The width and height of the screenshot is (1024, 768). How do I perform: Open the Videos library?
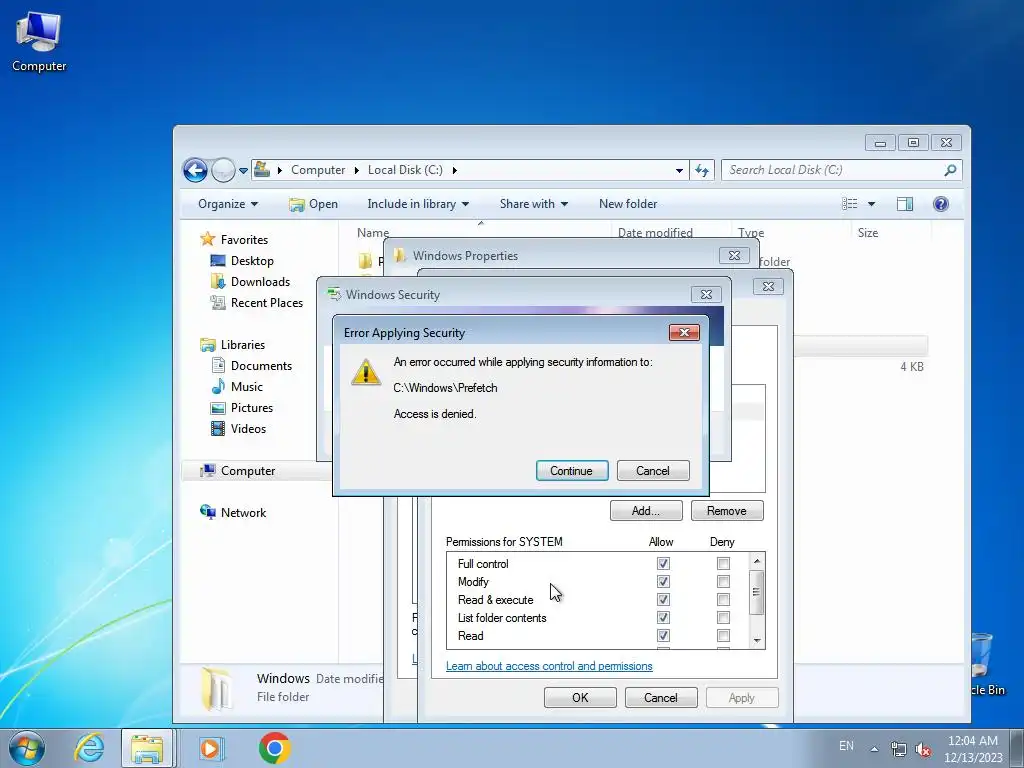[x=238, y=428]
